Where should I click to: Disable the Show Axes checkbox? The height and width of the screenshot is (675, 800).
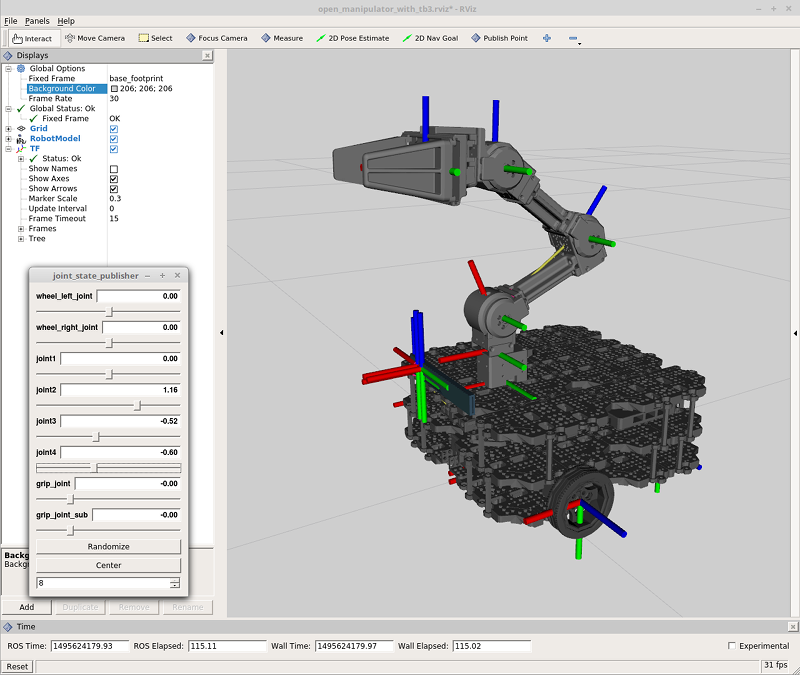(x=114, y=179)
